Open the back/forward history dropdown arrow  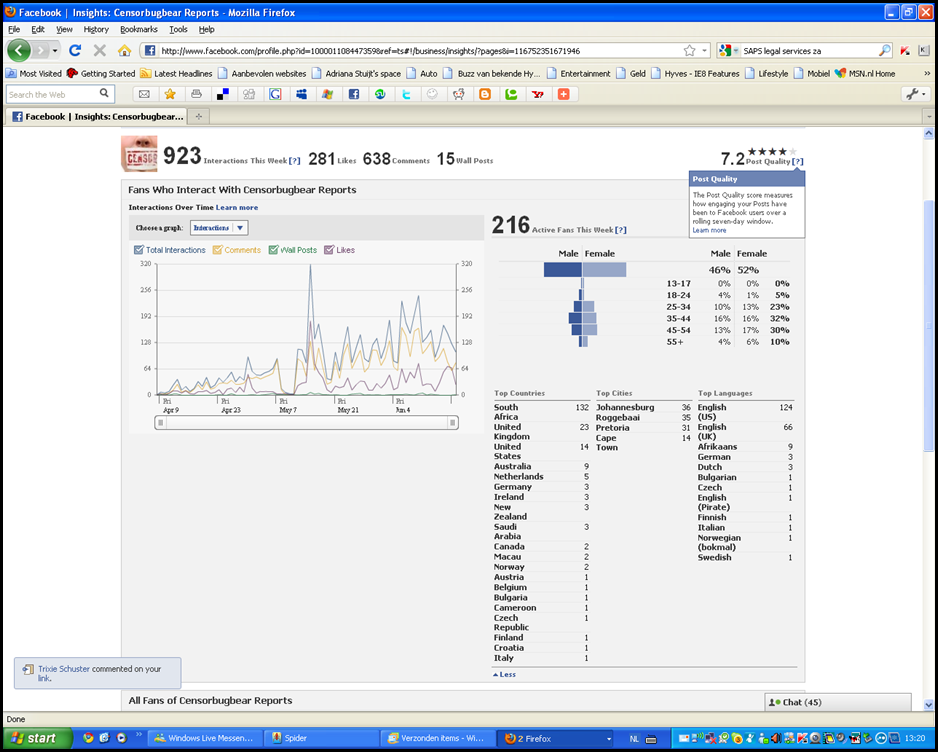pyautogui.click(x=55, y=51)
